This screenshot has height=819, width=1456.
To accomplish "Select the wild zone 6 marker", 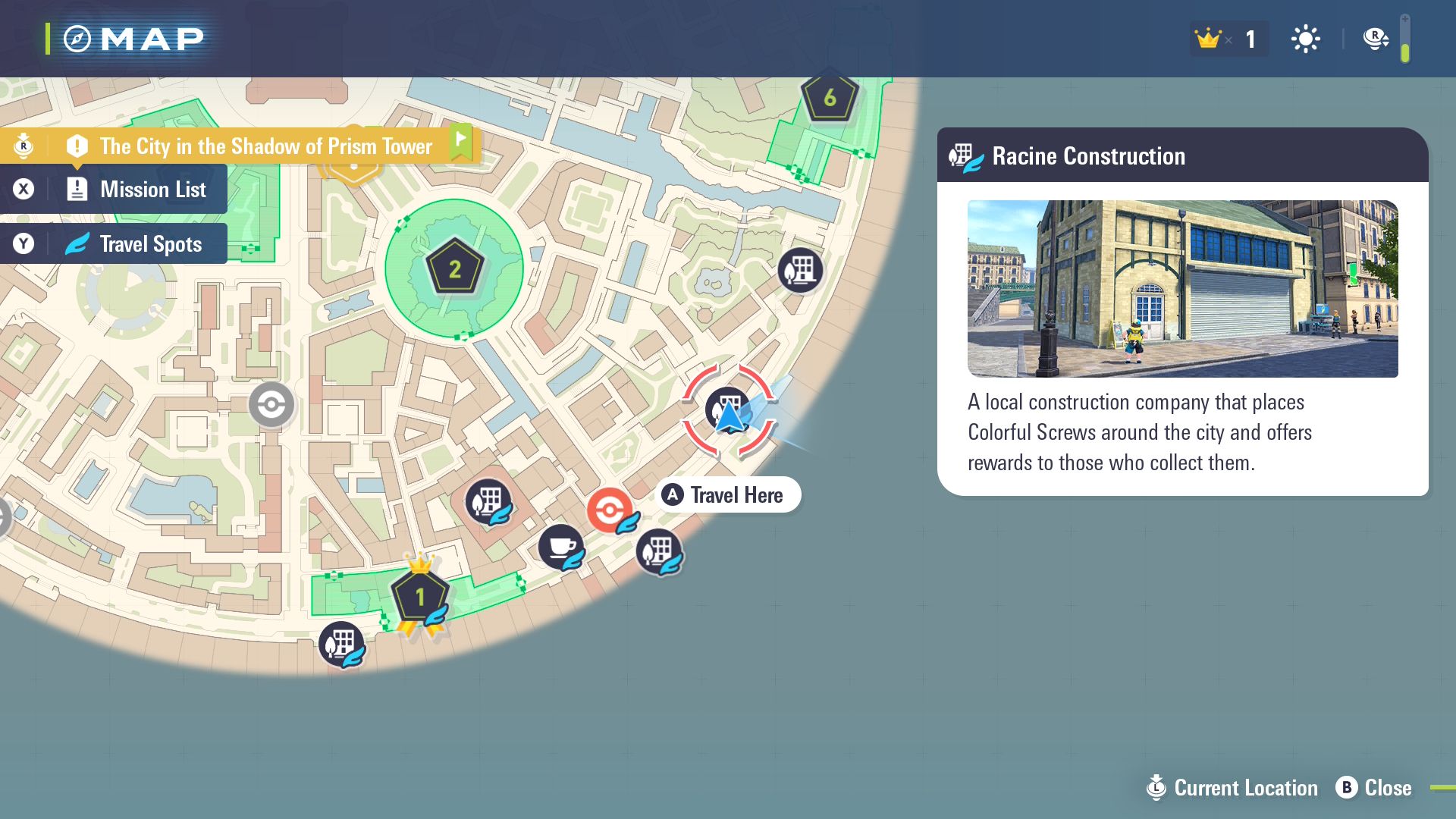I will click(x=830, y=97).
